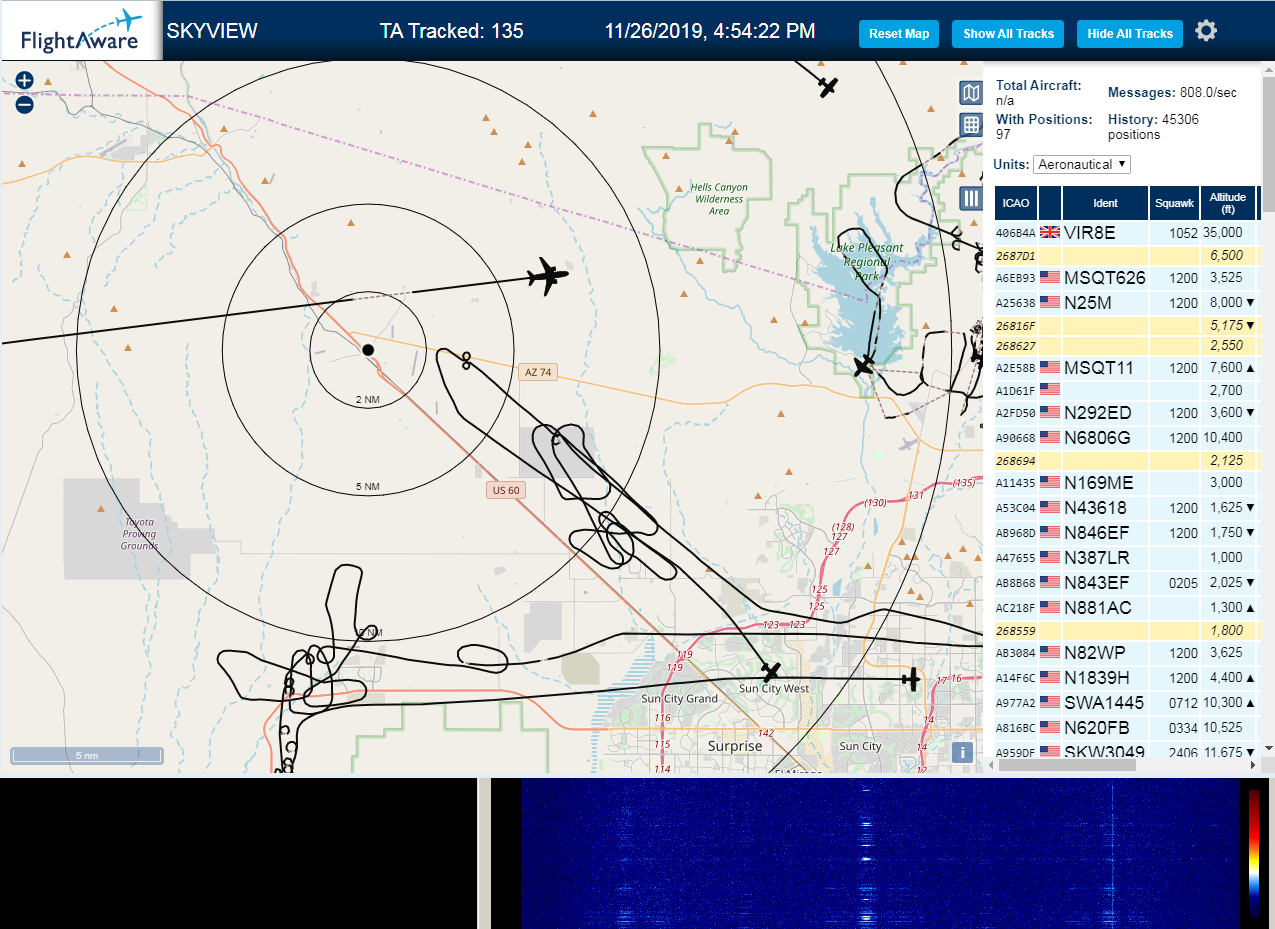
Task: Select the N292ED ident
Action: pos(1098,413)
